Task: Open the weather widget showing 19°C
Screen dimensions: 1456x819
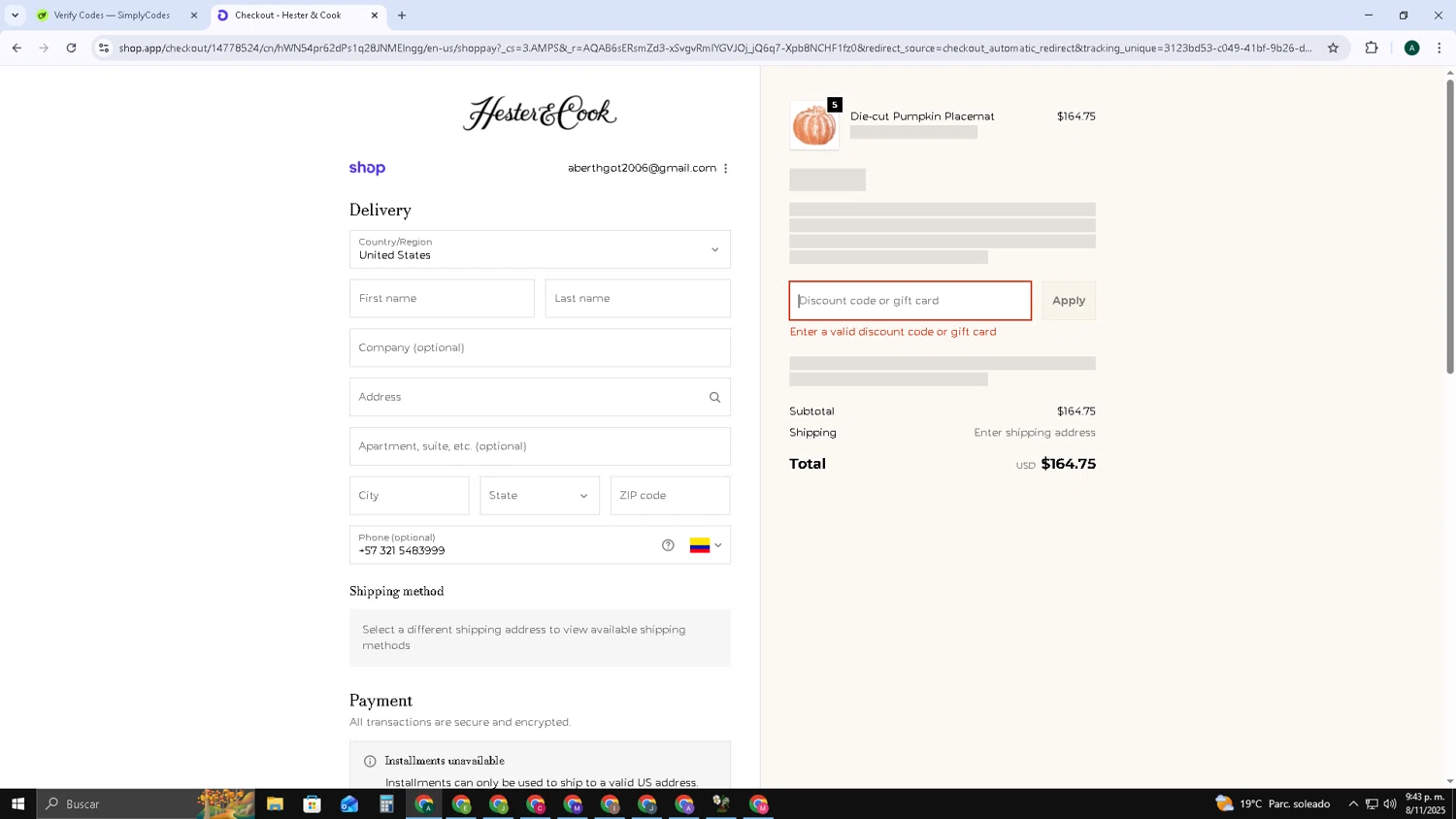Action: click(x=1273, y=803)
